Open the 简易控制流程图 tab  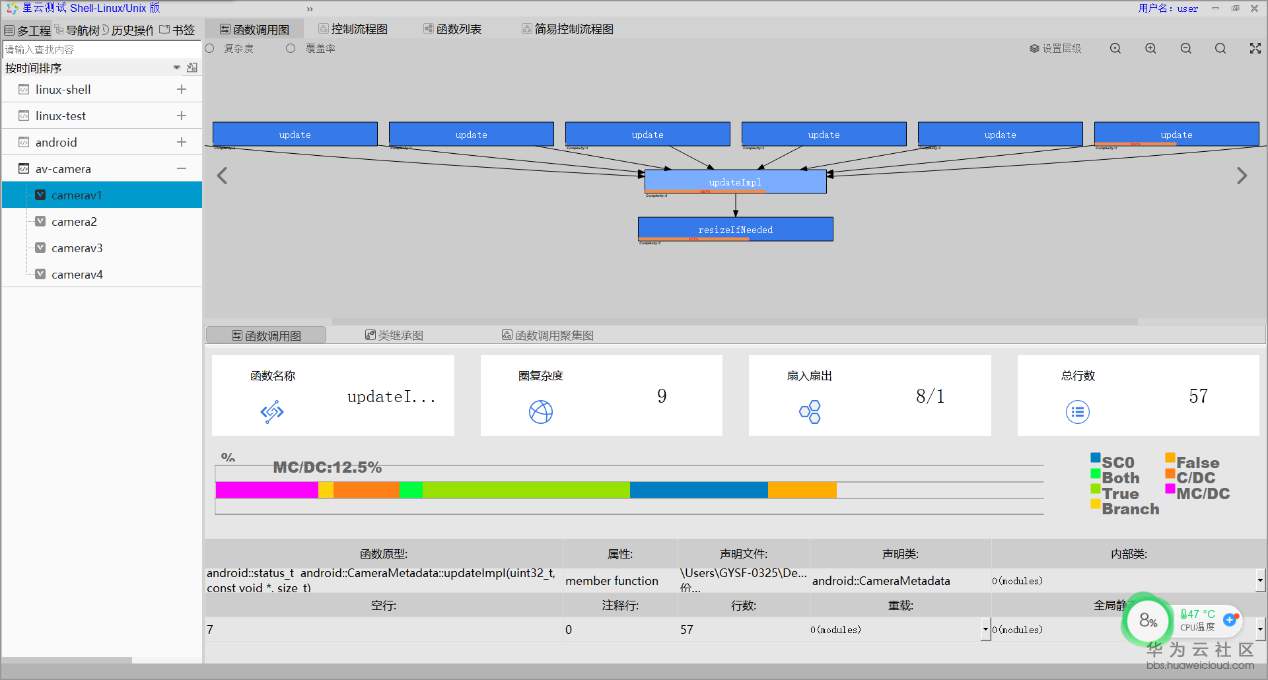pos(568,29)
